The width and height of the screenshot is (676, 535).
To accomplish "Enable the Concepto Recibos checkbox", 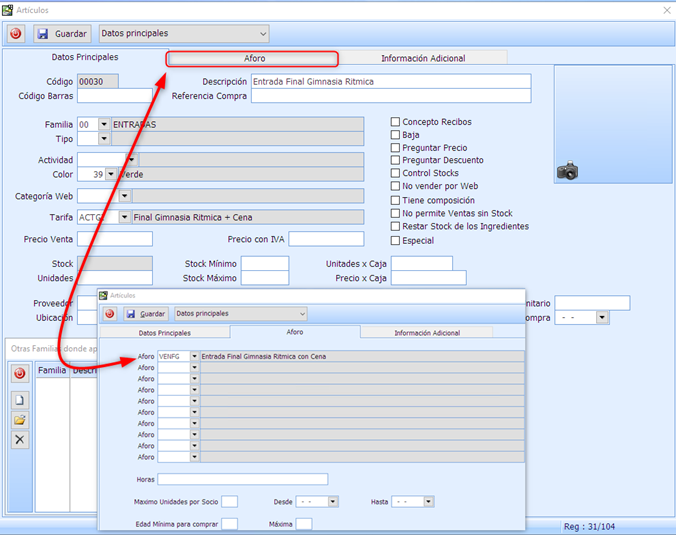I will (396, 122).
